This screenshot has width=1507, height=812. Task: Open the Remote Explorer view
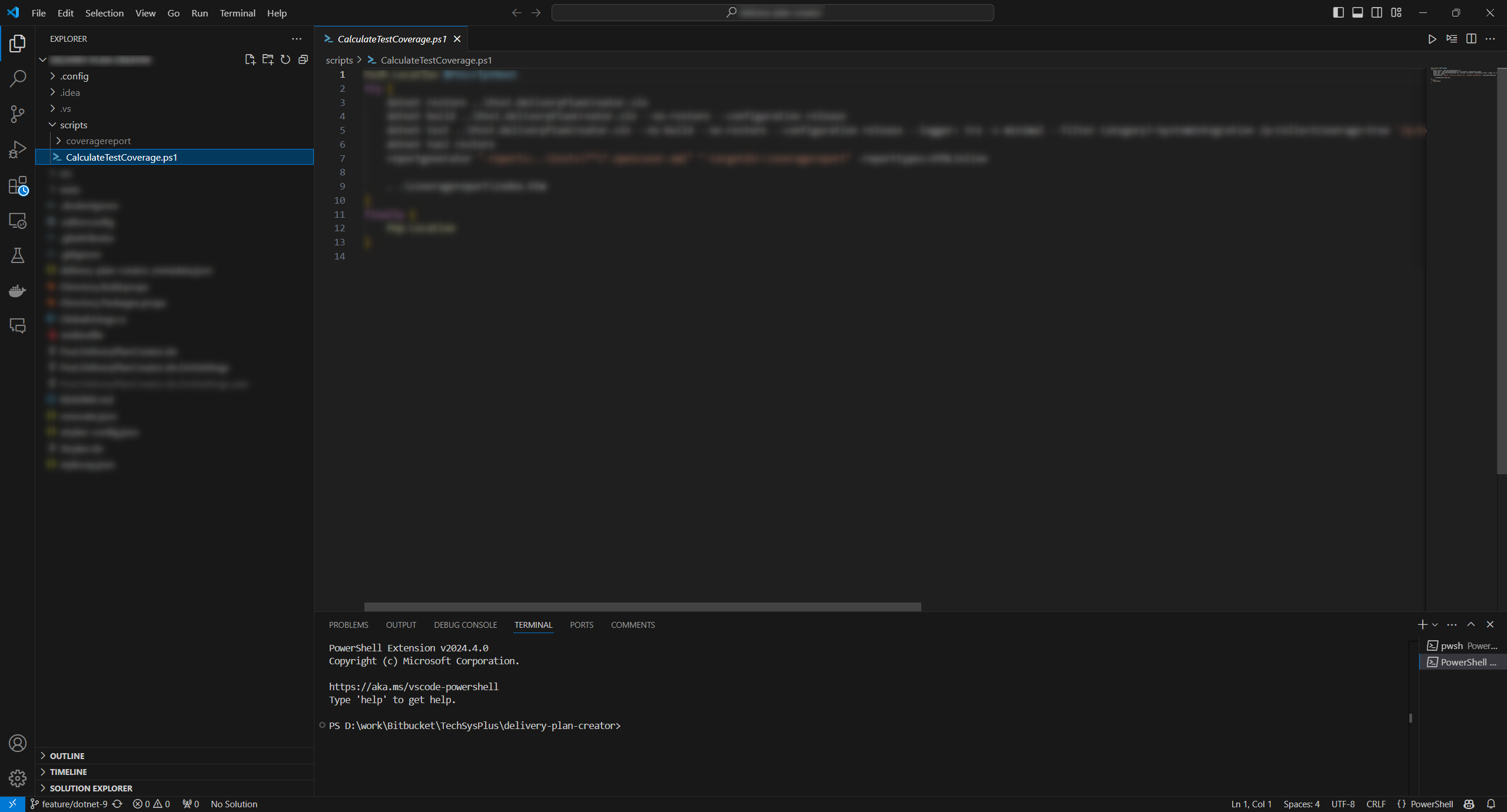(18, 221)
